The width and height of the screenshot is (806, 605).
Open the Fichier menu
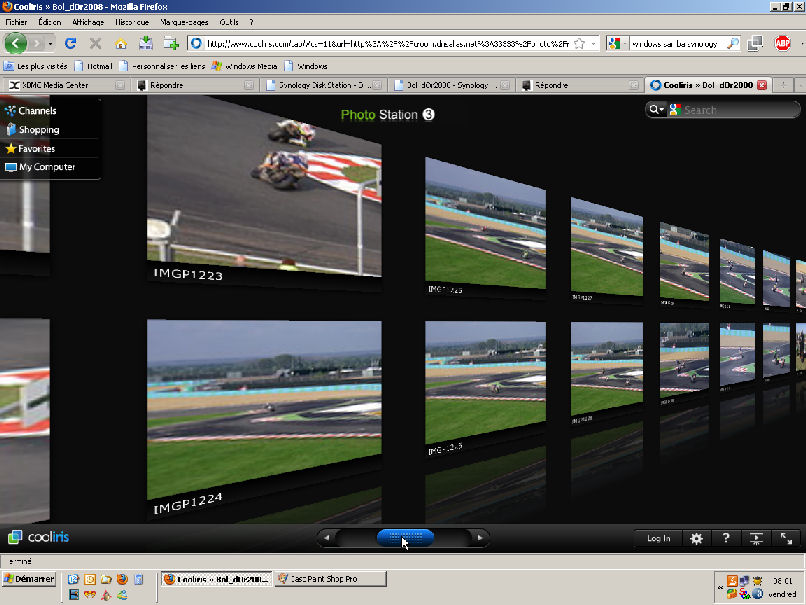[16, 22]
